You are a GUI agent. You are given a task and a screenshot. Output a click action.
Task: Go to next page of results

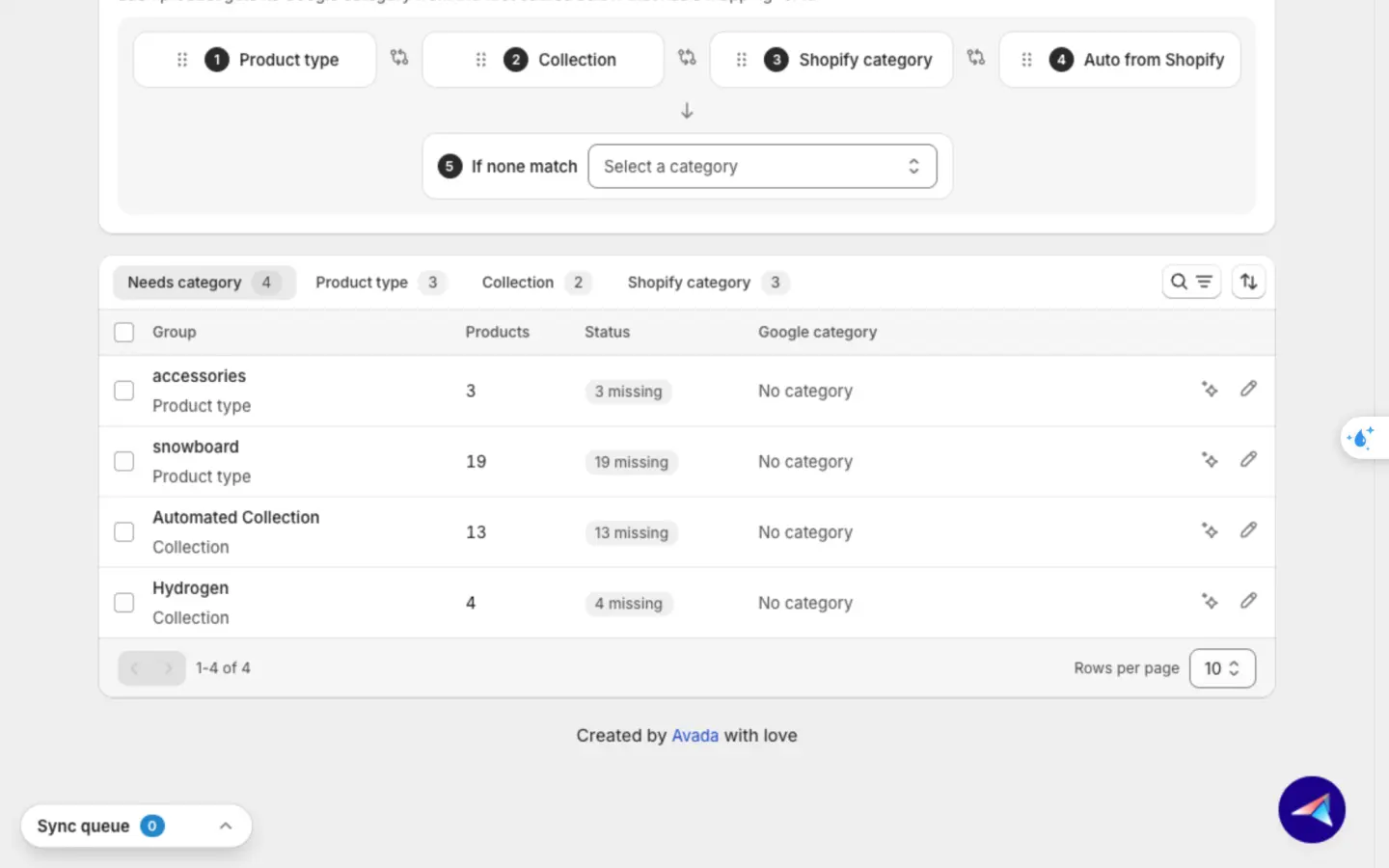[x=169, y=668]
